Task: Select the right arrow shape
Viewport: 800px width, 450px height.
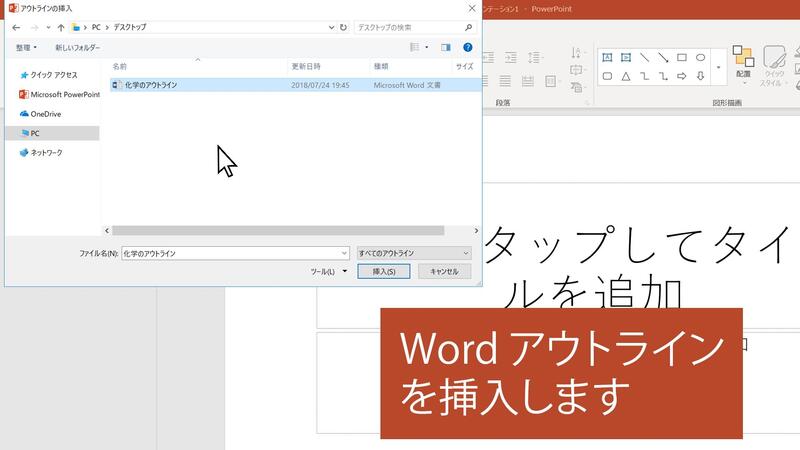Action: [x=682, y=76]
